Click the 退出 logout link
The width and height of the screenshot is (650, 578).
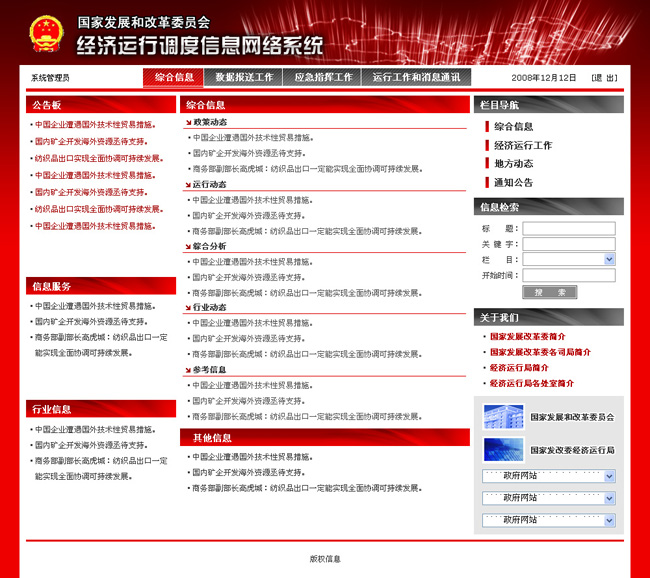click(604, 78)
